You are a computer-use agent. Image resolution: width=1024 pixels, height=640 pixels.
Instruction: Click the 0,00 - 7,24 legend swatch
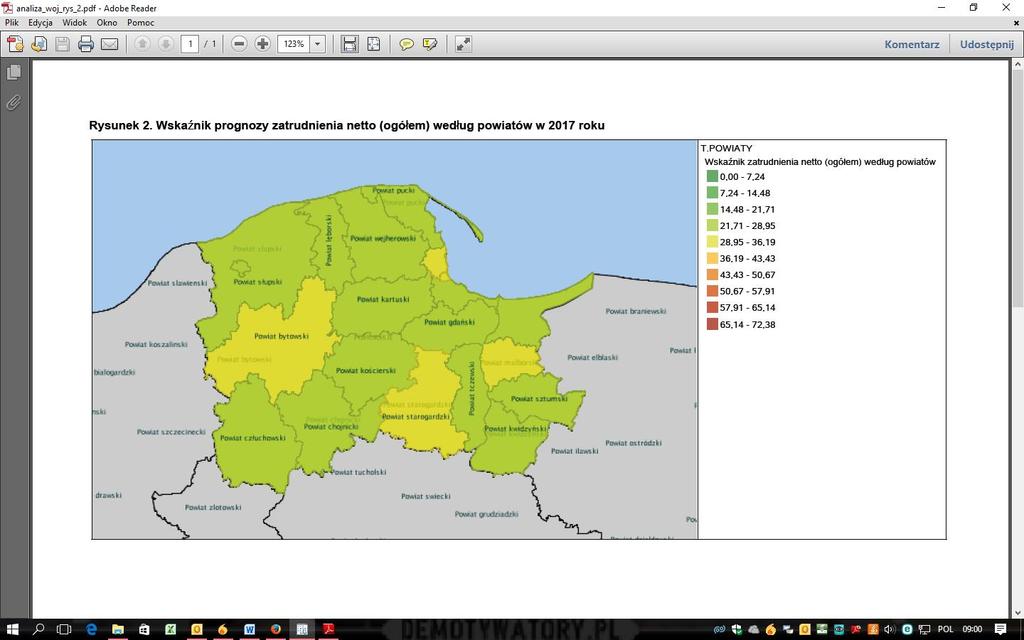click(x=712, y=176)
